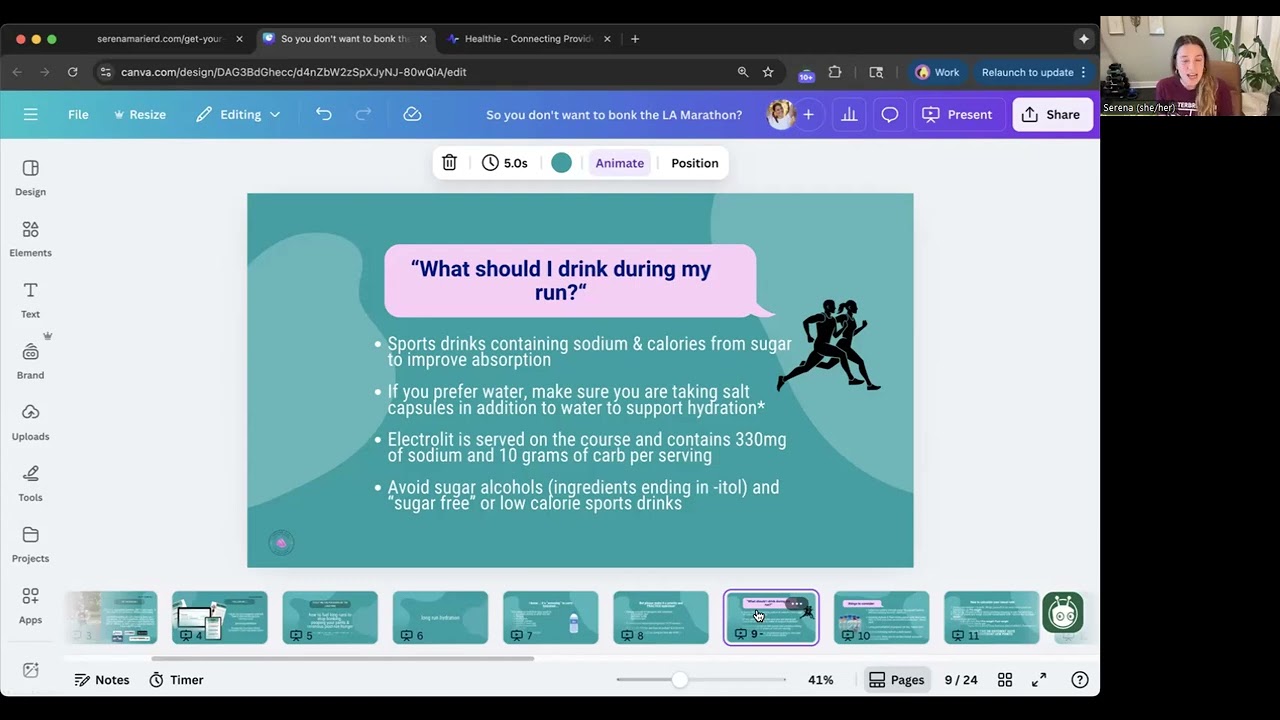Select page 5 thumbnail
This screenshot has width=1280, height=720.
pos(330,617)
